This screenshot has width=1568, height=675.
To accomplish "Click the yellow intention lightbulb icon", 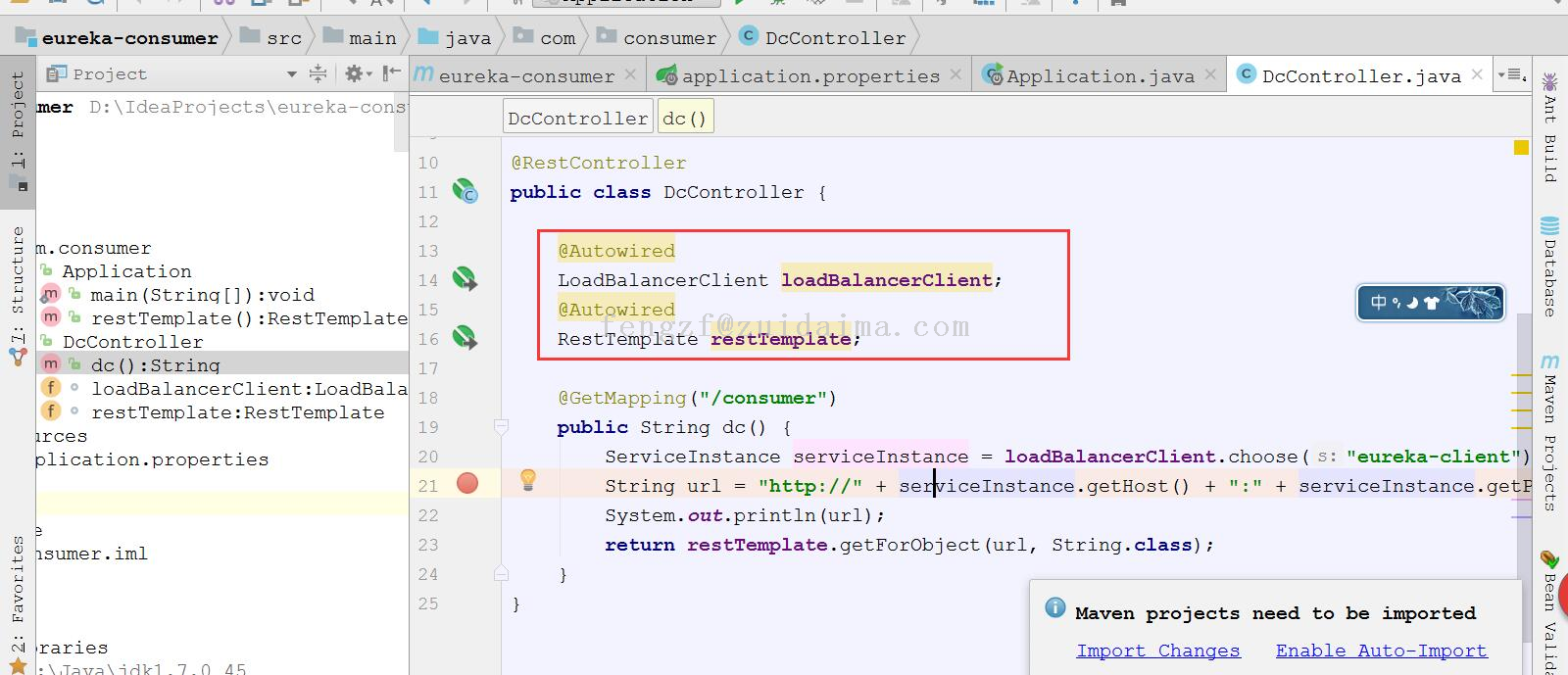I will point(528,480).
